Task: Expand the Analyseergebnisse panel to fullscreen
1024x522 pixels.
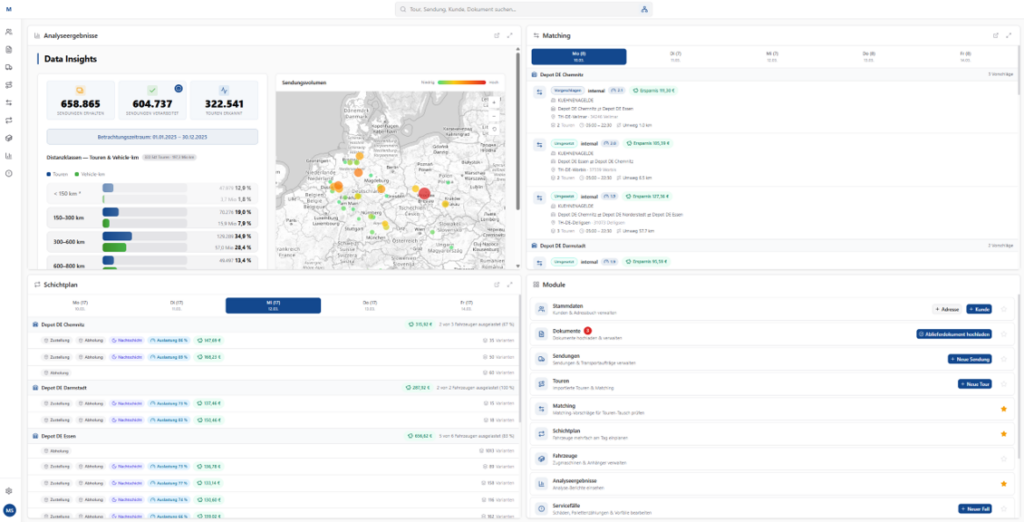Action: click(x=510, y=35)
